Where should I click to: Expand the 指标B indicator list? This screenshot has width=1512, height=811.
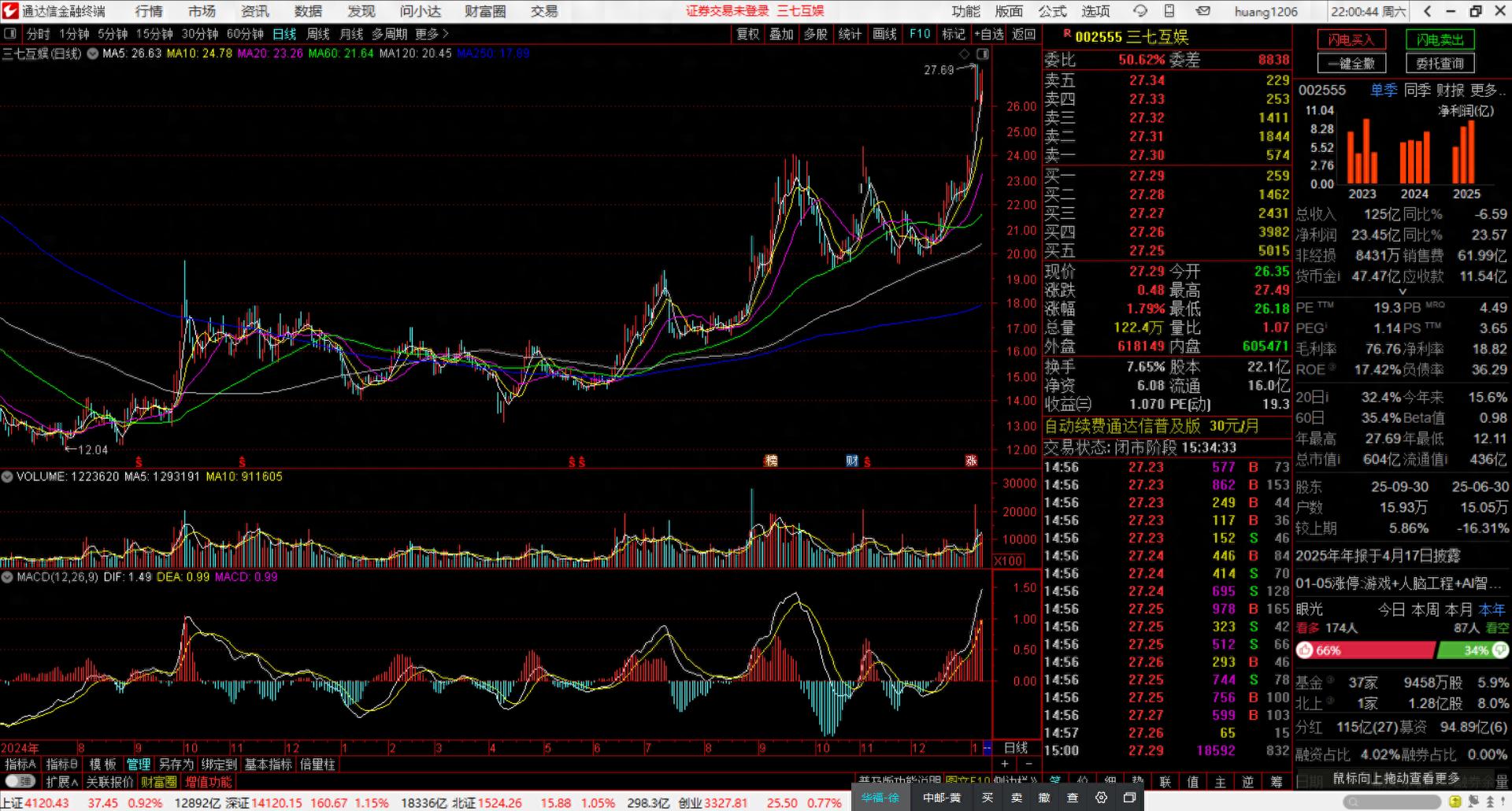pos(62,764)
